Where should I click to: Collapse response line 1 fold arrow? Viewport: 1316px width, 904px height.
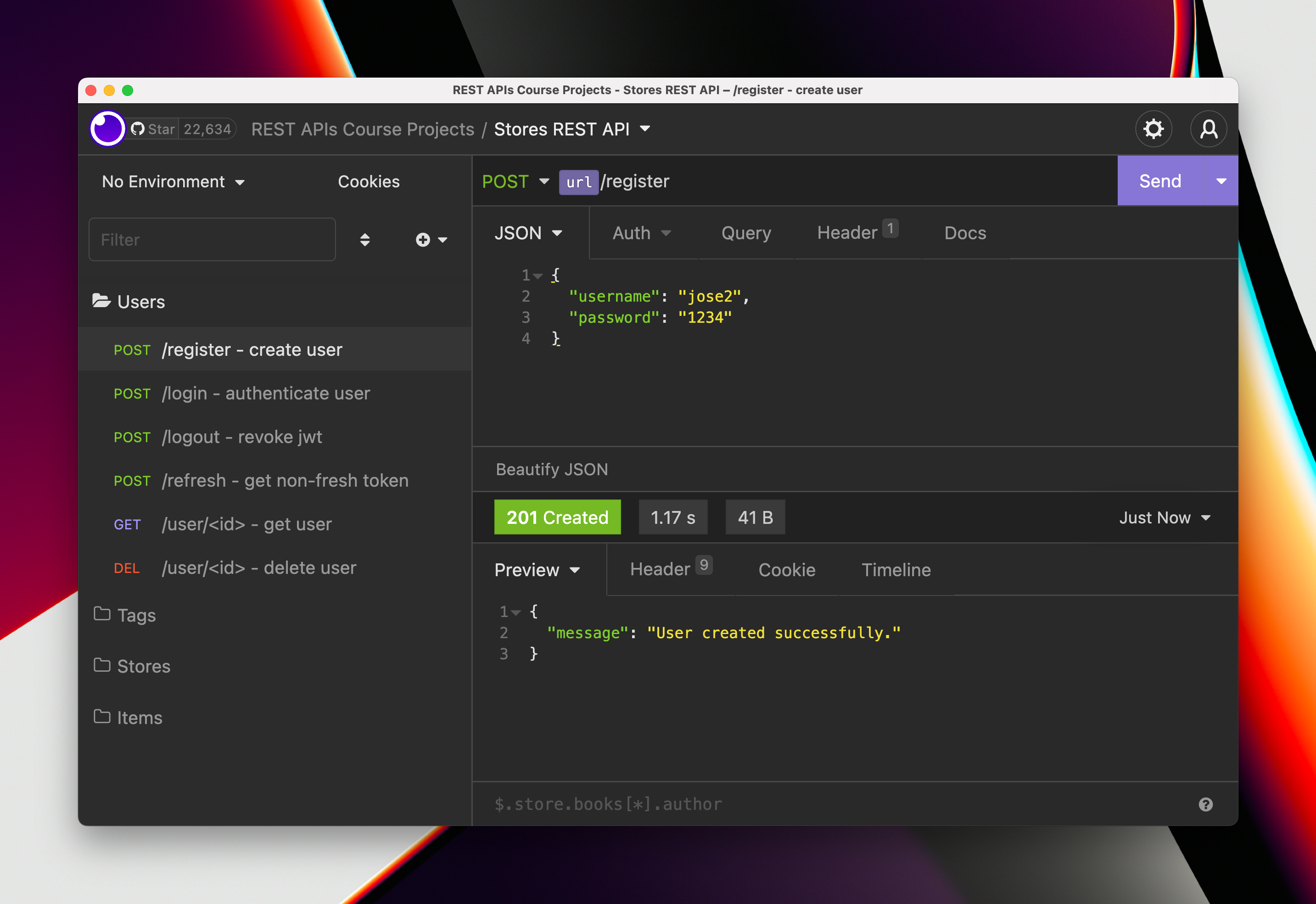(x=515, y=612)
